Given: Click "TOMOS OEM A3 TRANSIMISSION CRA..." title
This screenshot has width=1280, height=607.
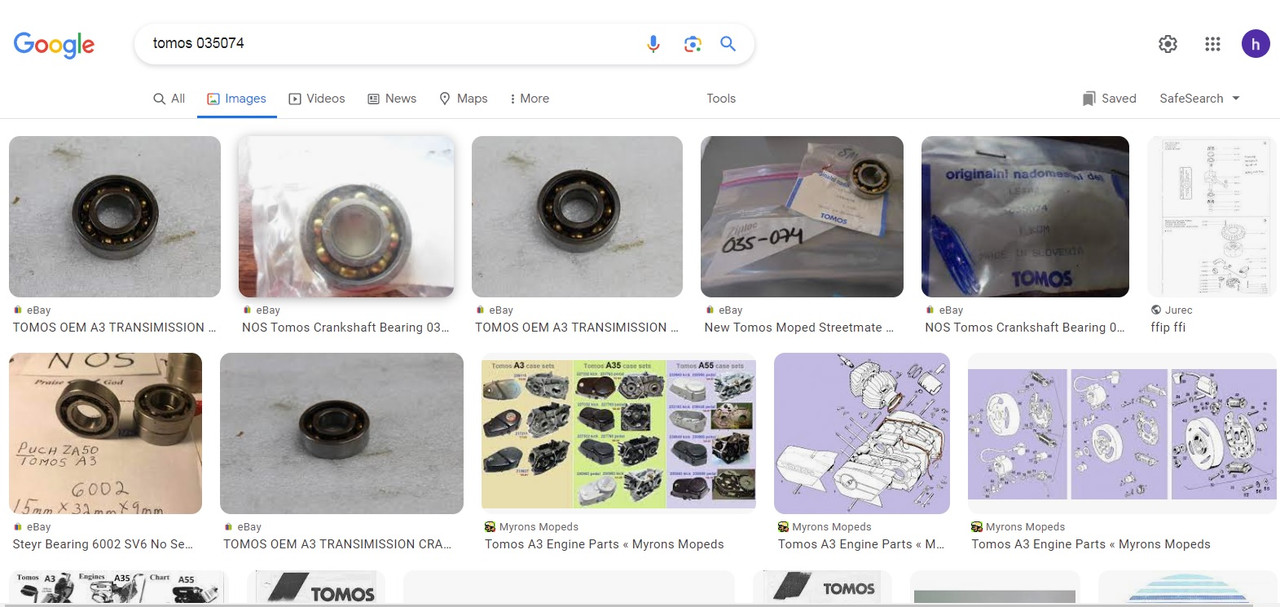Looking at the screenshot, I should (x=337, y=544).
